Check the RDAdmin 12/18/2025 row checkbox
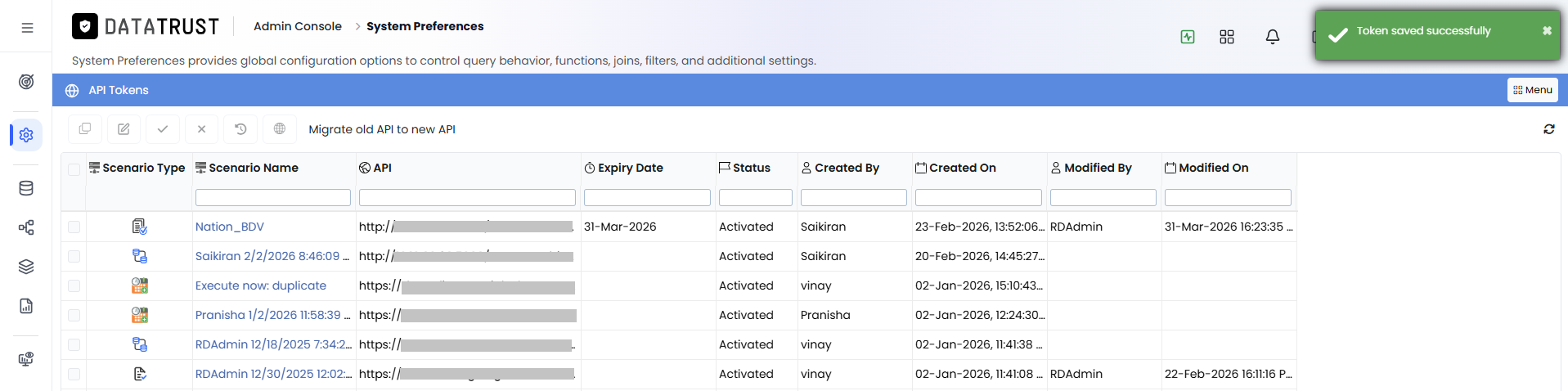This screenshot has width=1568, height=391. point(74,344)
